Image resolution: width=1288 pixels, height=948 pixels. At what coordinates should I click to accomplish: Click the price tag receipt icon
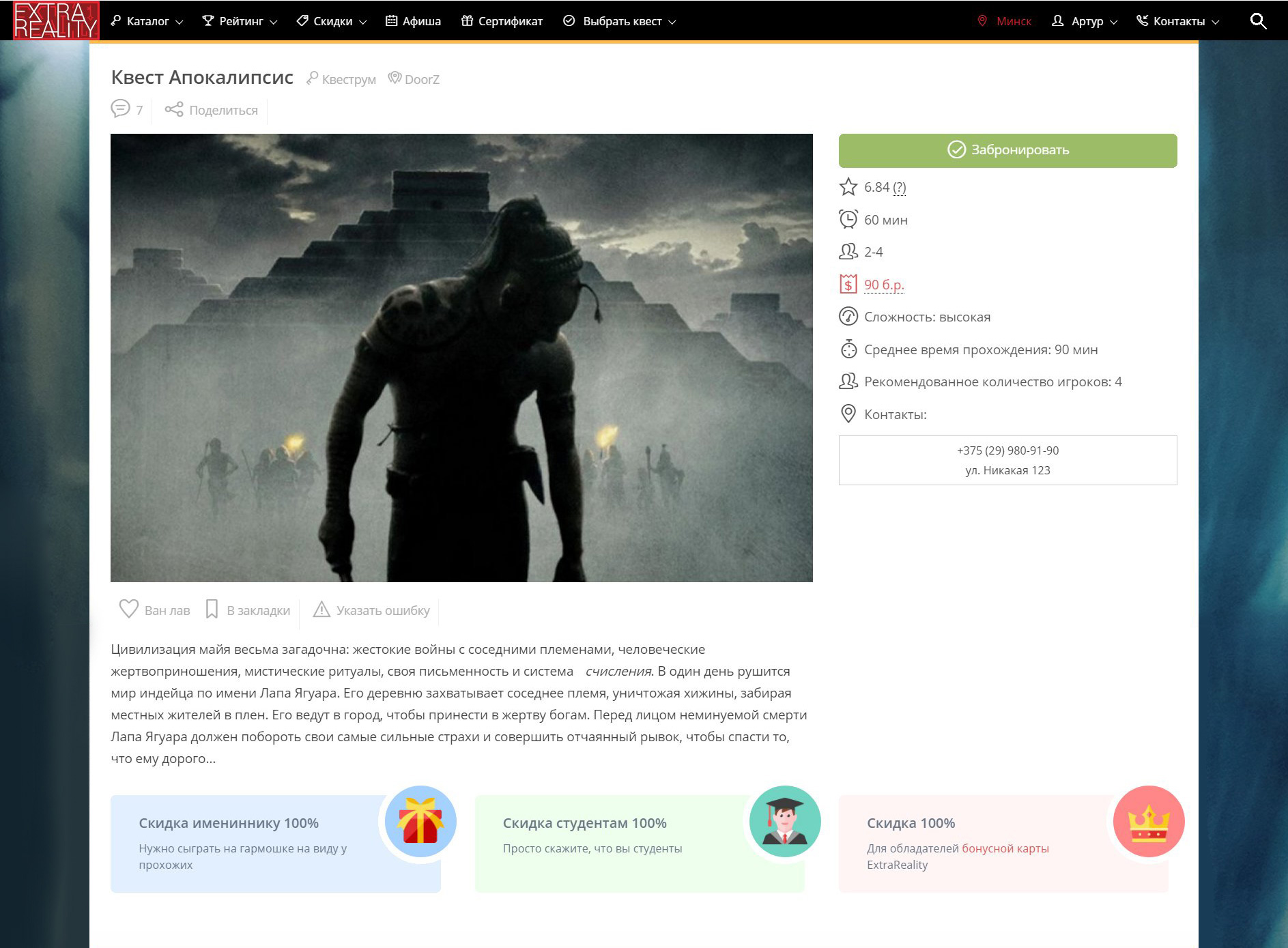(x=848, y=284)
